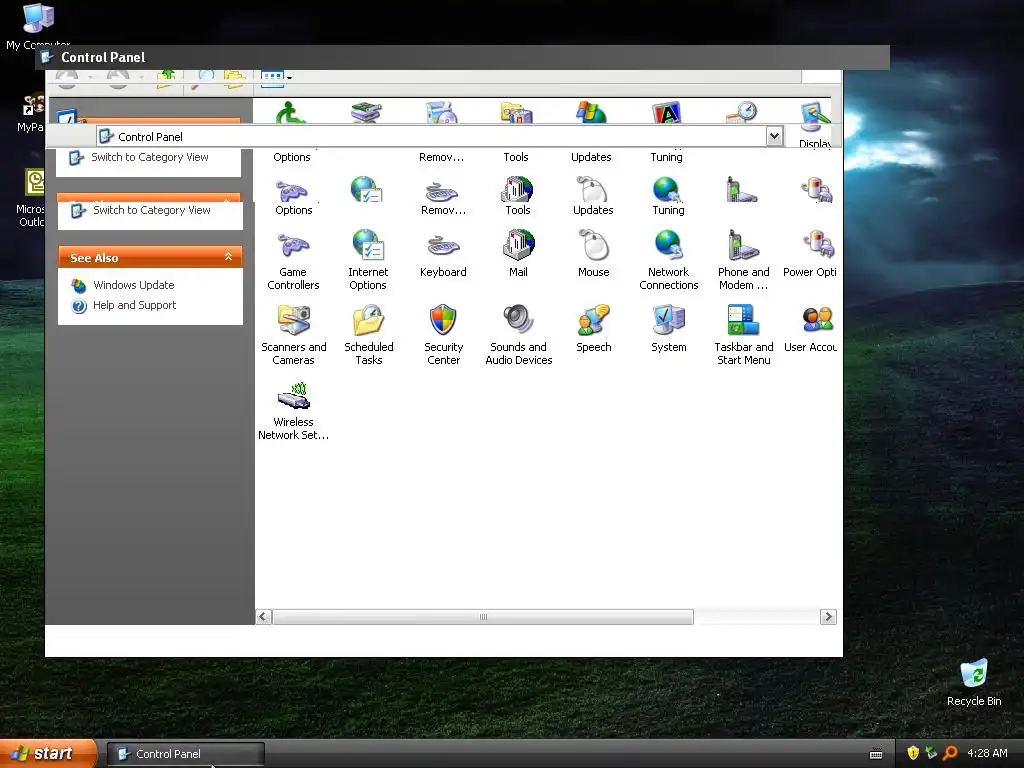Click the keyboard icon on taskbar
1024x768 pixels.
pos(876,754)
